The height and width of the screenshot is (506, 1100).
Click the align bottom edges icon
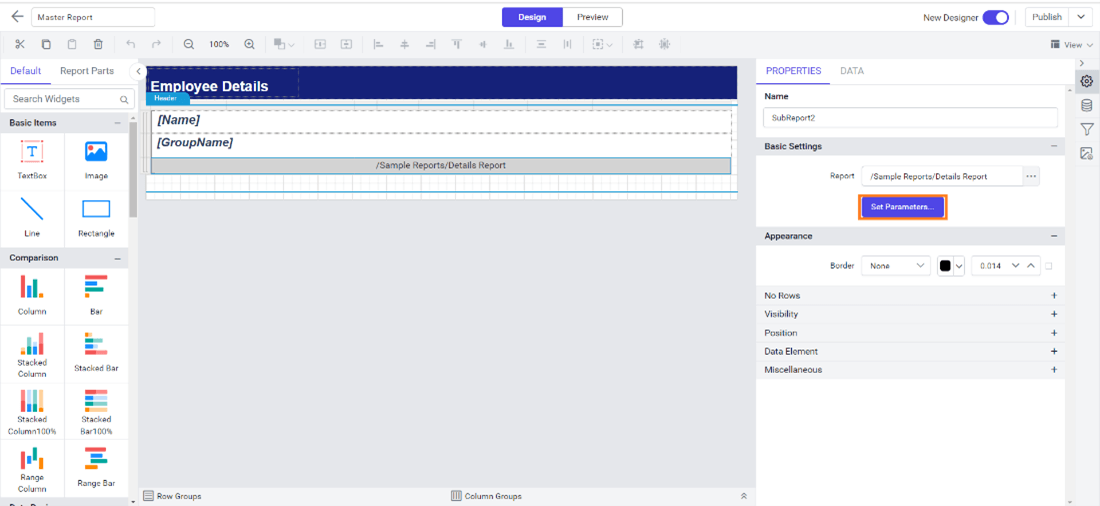click(509, 44)
